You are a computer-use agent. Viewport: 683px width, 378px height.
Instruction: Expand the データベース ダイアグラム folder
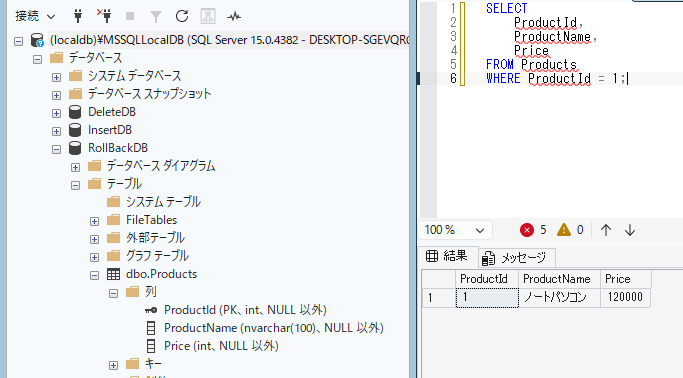75,167
